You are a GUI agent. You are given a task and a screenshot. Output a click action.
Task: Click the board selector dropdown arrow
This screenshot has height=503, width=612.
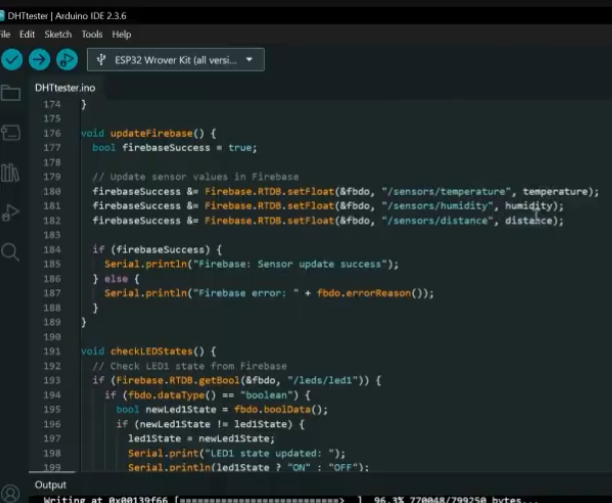pyautogui.click(x=249, y=60)
